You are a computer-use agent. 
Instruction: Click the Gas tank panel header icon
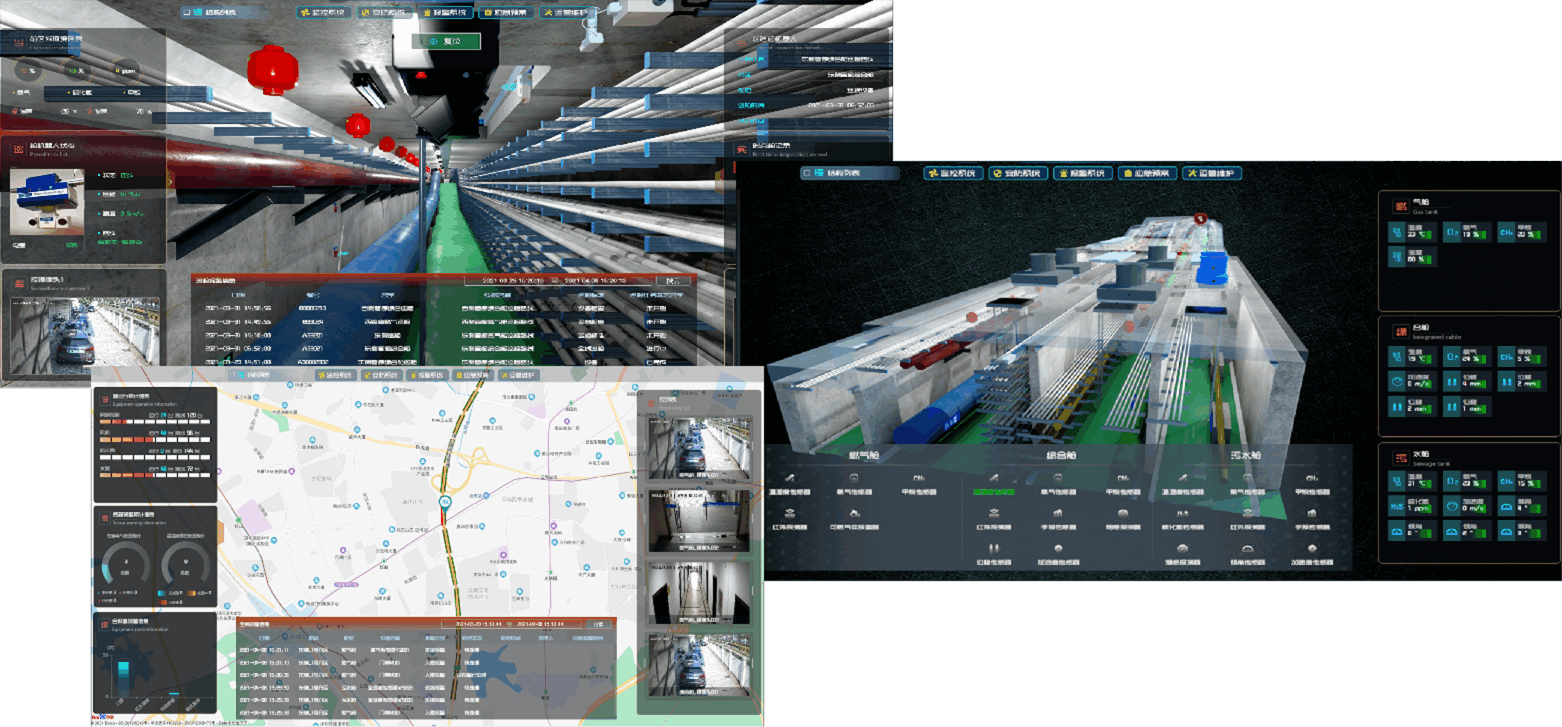(1400, 207)
